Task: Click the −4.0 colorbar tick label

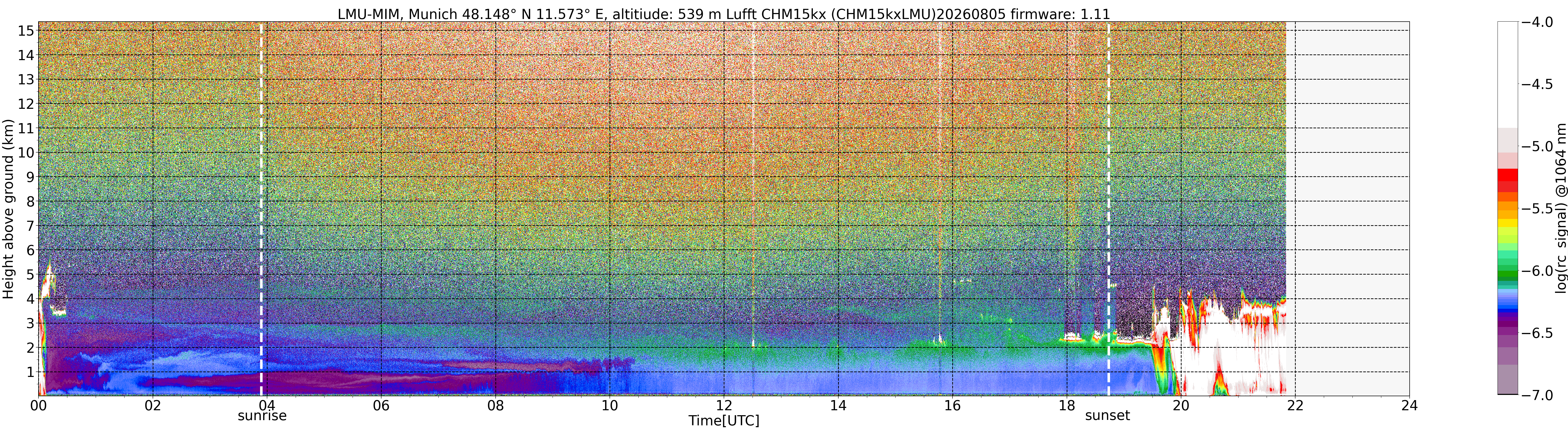Action: pyautogui.click(x=1538, y=22)
